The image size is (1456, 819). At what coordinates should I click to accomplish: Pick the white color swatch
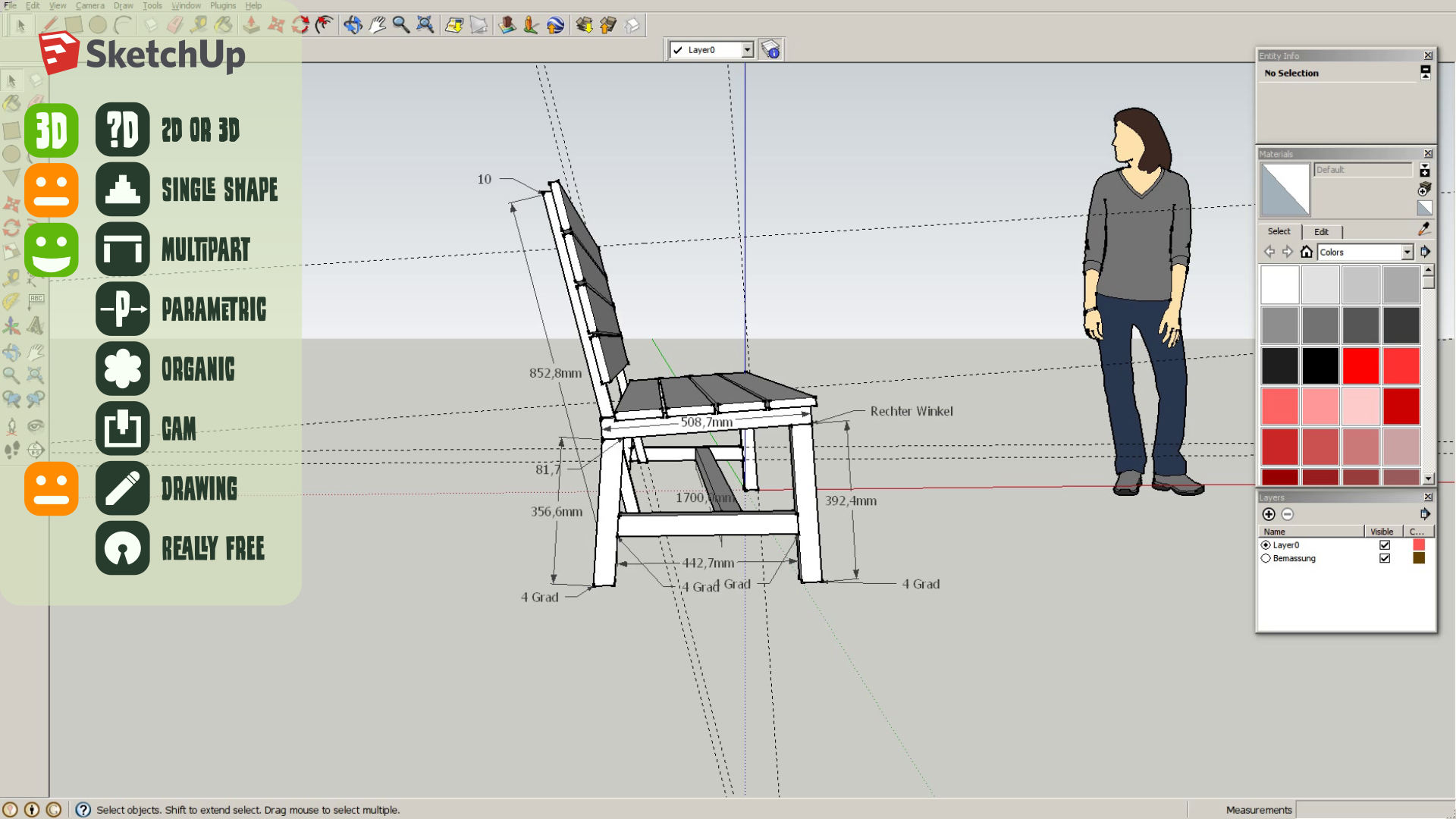click(x=1280, y=285)
